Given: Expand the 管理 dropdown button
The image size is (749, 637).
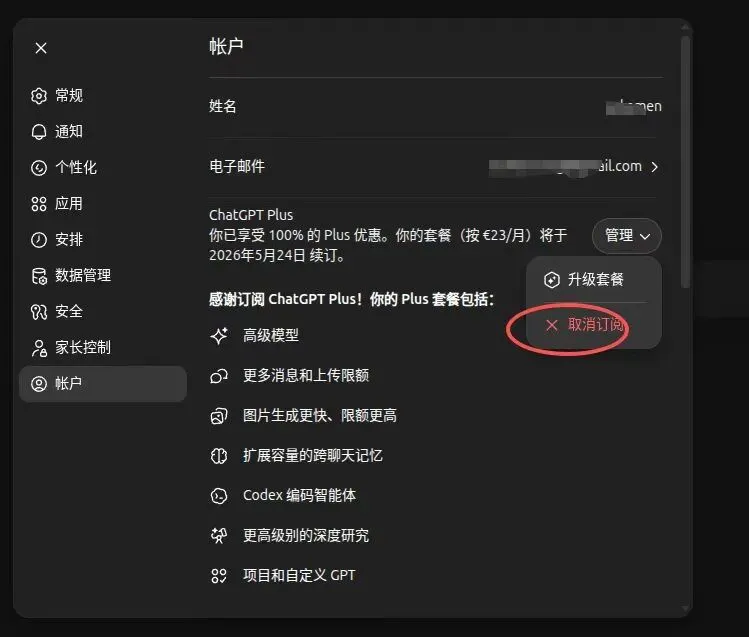Looking at the screenshot, I should pos(627,236).
